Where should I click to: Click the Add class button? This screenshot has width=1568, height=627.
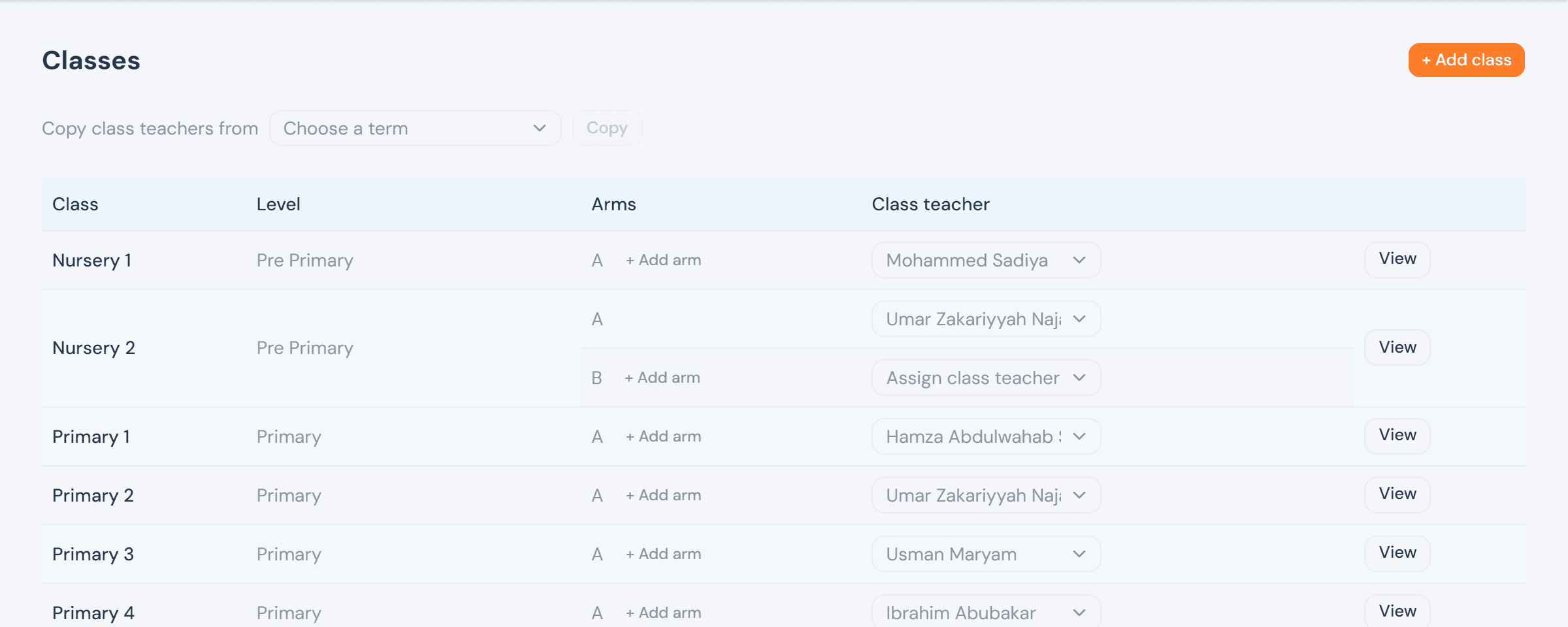[x=1466, y=60]
